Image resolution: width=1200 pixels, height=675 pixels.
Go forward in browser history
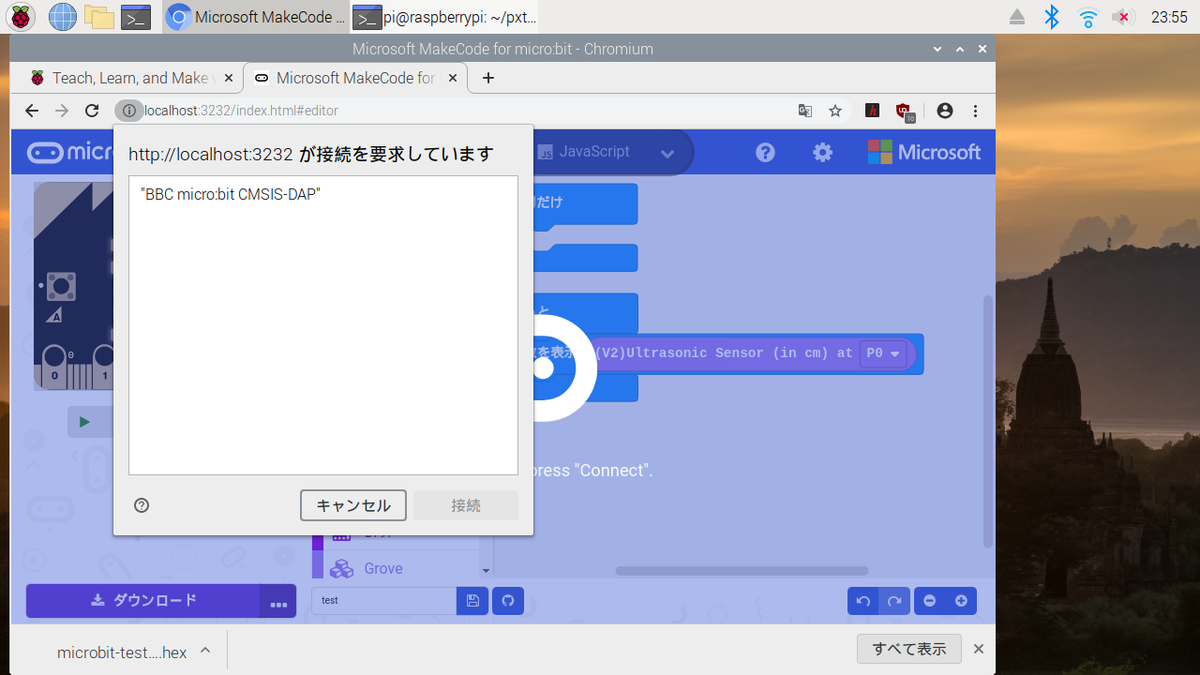62,111
